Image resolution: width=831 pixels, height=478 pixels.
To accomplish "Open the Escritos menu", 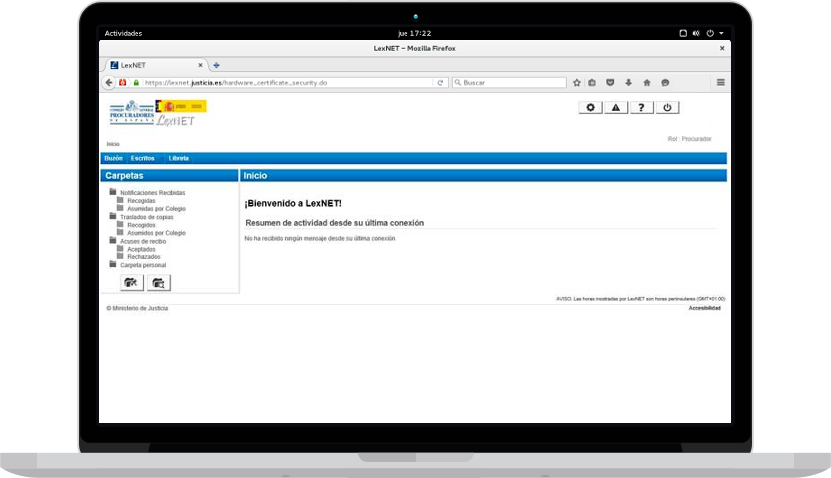I will (142, 158).
